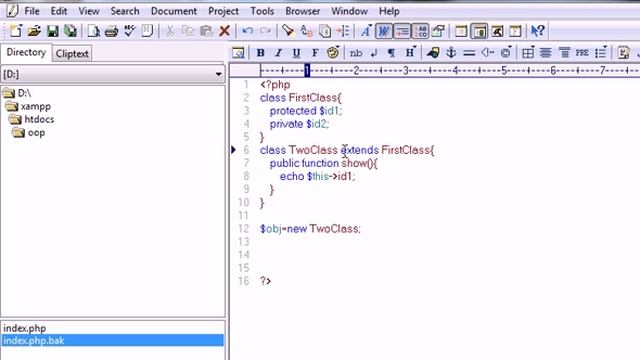This screenshot has height=360, width=640.
Task: Open the Edit menu
Action: (x=59, y=11)
